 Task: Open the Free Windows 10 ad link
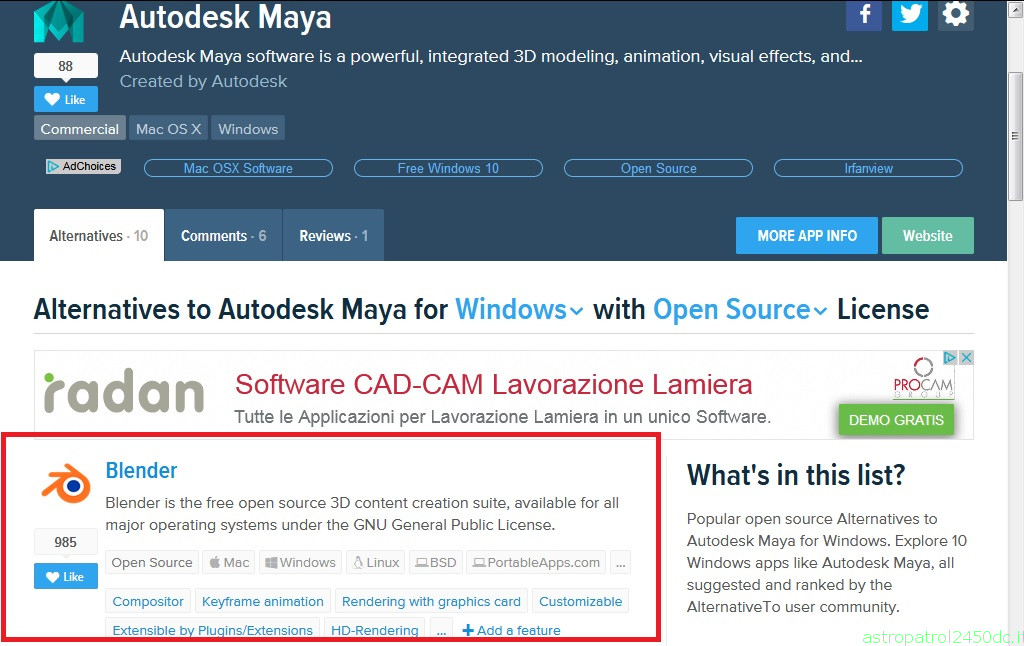pos(448,168)
